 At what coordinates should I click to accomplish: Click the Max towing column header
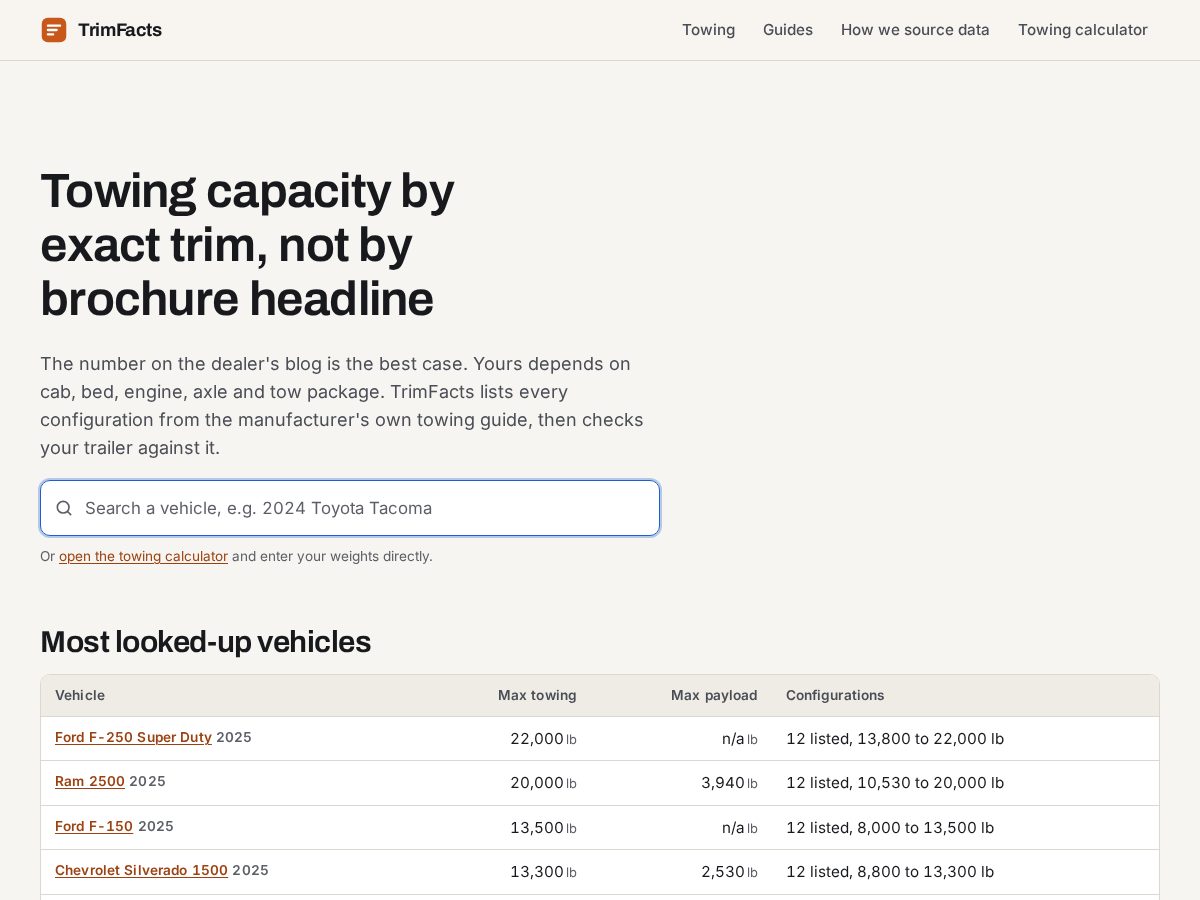click(x=537, y=695)
